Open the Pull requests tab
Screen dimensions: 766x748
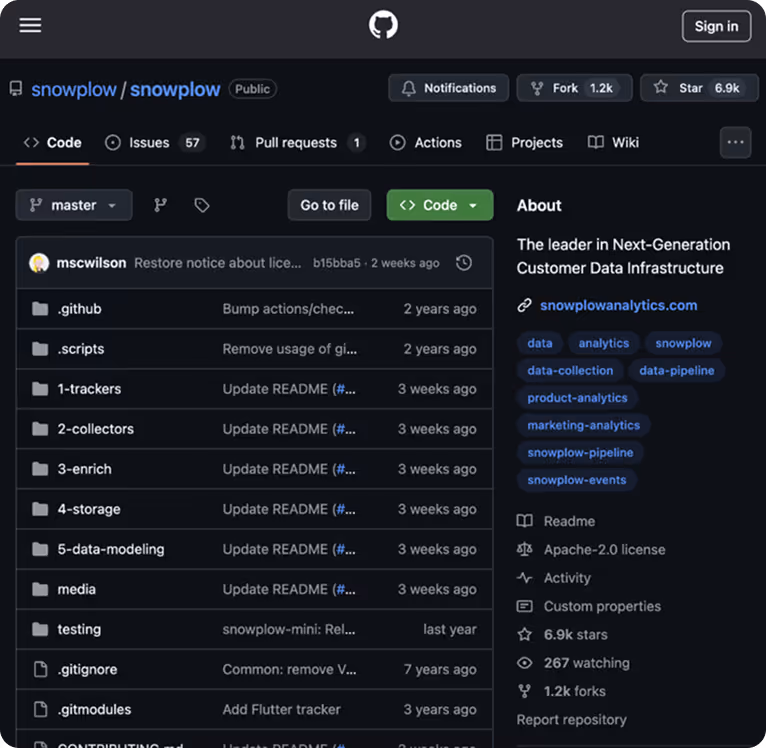tap(297, 143)
